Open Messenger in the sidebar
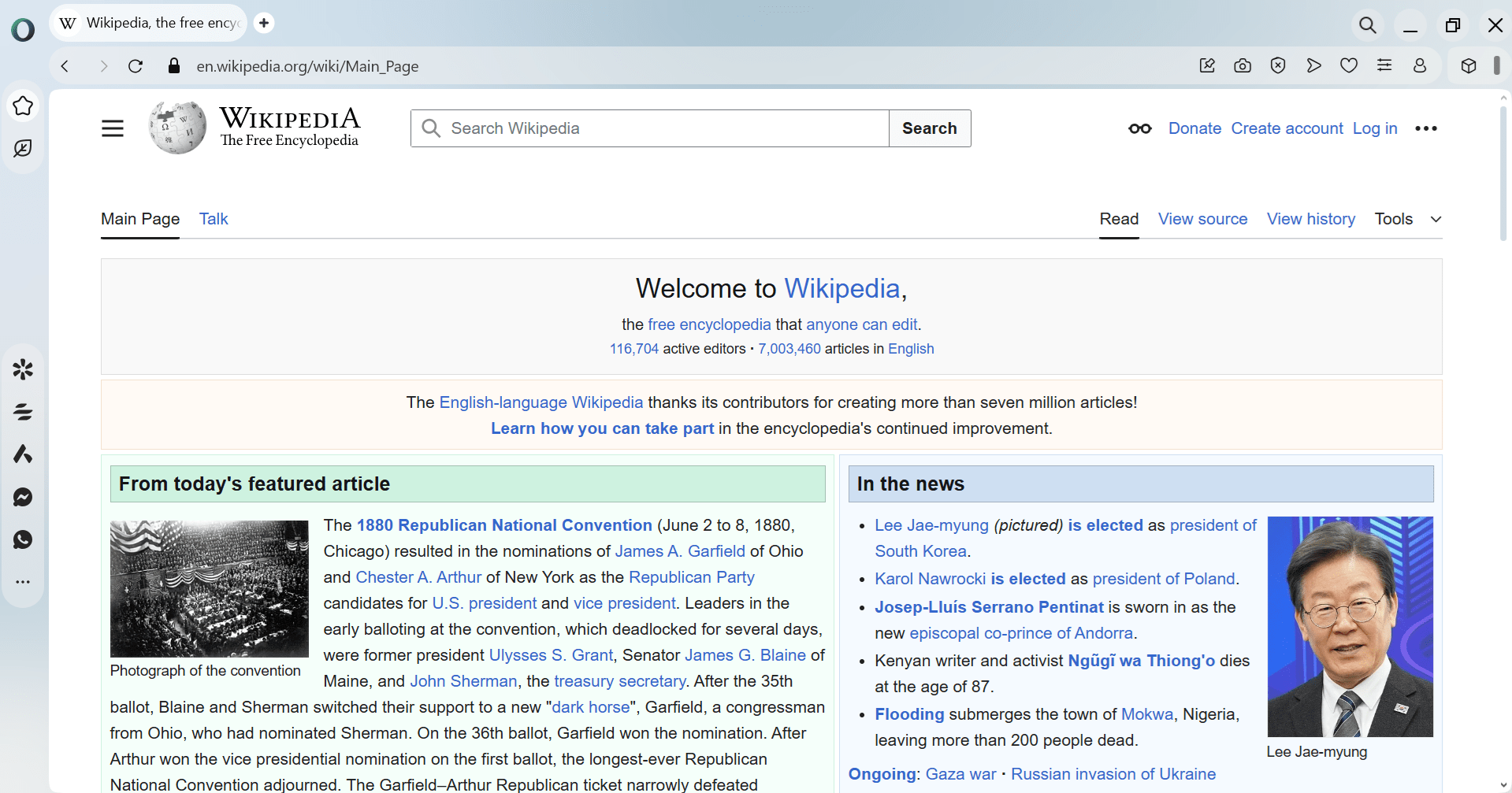This screenshot has width=1512, height=793. [x=23, y=497]
